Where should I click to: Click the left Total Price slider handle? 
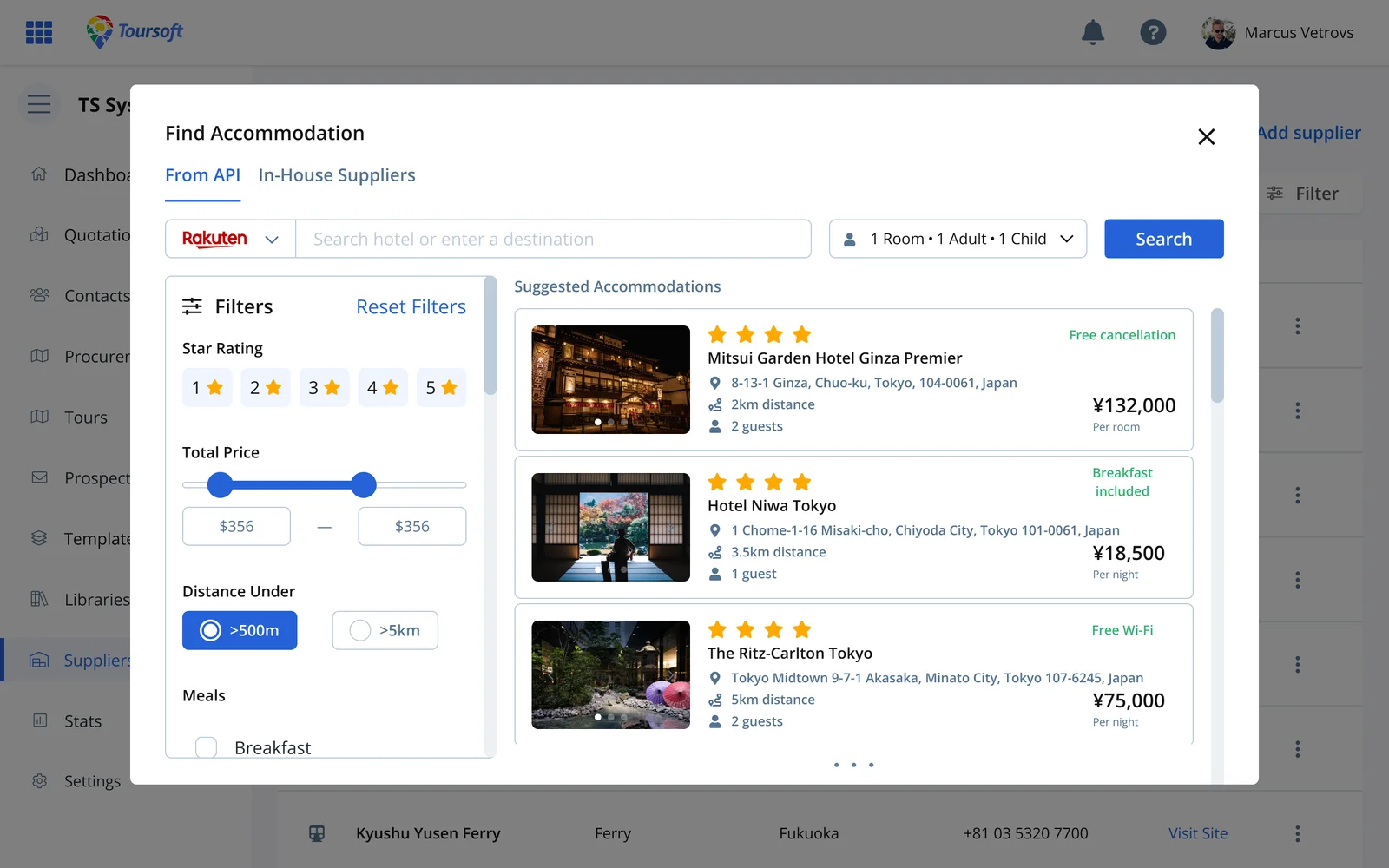pyautogui.click(x=221, y=485)
